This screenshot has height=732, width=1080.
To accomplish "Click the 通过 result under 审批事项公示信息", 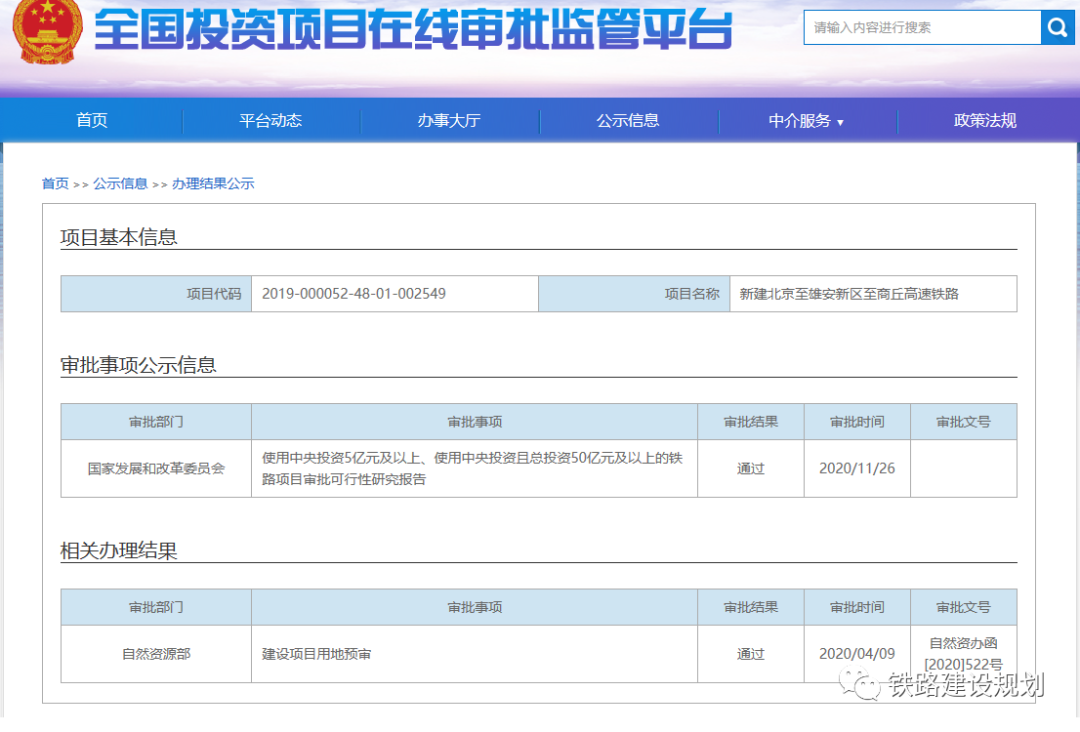I will click(x=750, y=467).
